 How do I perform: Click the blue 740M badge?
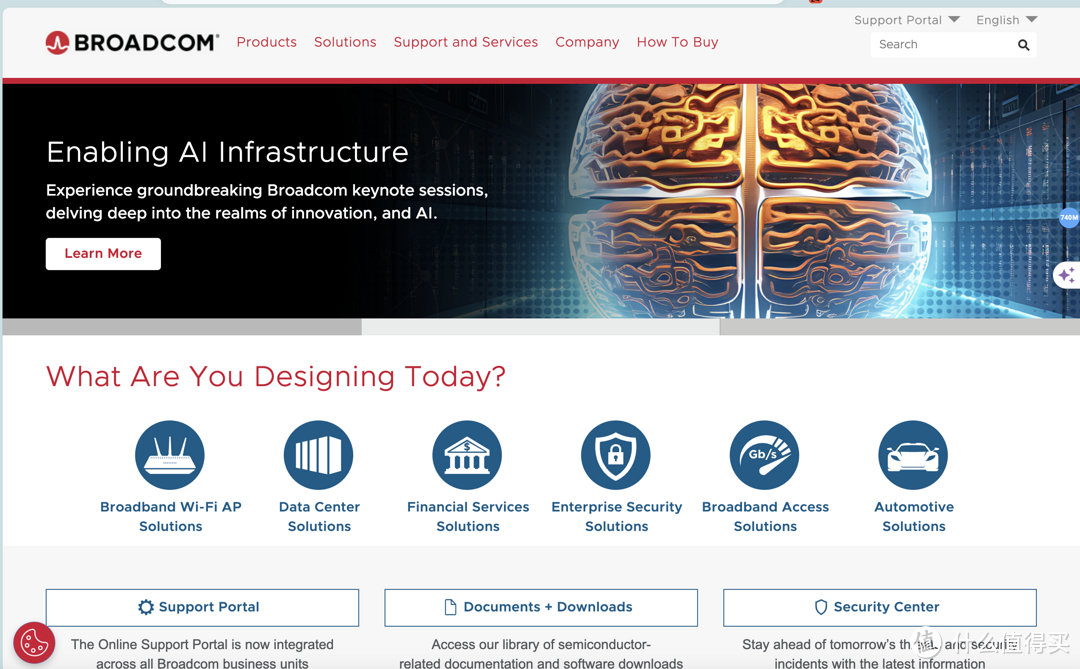1069,218
